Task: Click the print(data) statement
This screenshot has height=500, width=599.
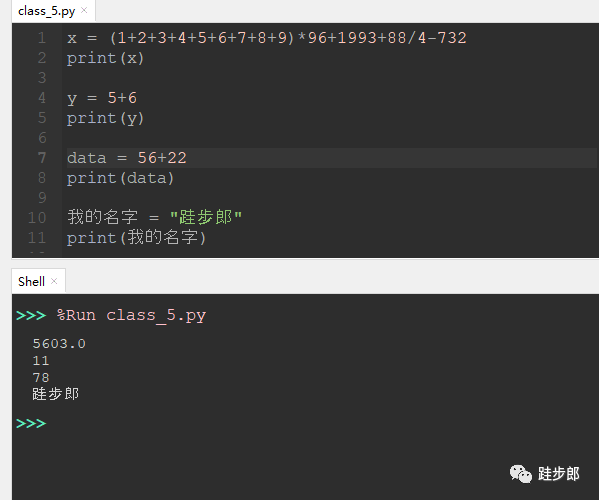Action: tap(120, 178)
